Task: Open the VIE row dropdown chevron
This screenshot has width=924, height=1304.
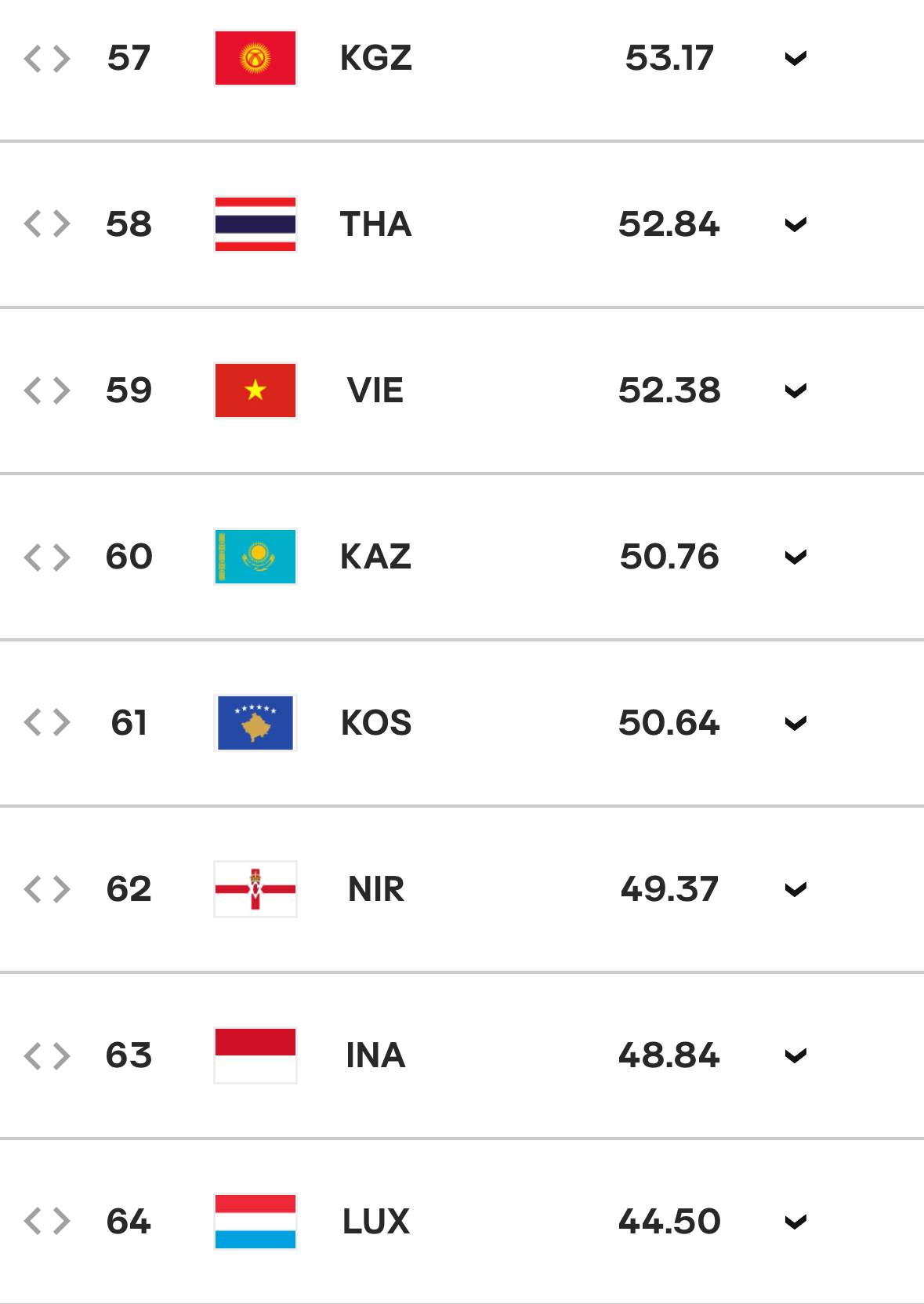Action: 795,391
